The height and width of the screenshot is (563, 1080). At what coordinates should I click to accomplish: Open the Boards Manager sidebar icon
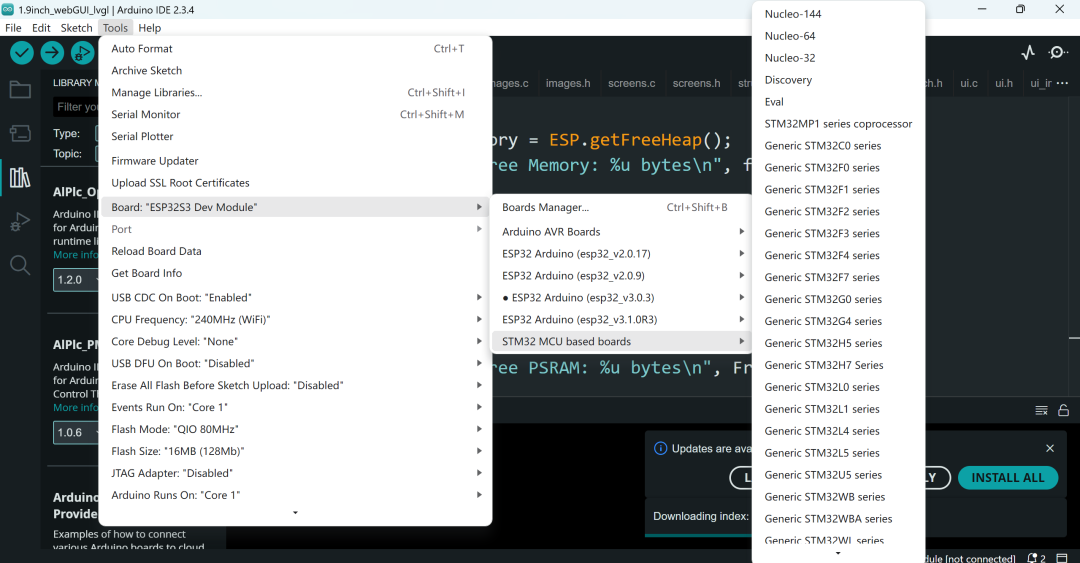point(20,133)
